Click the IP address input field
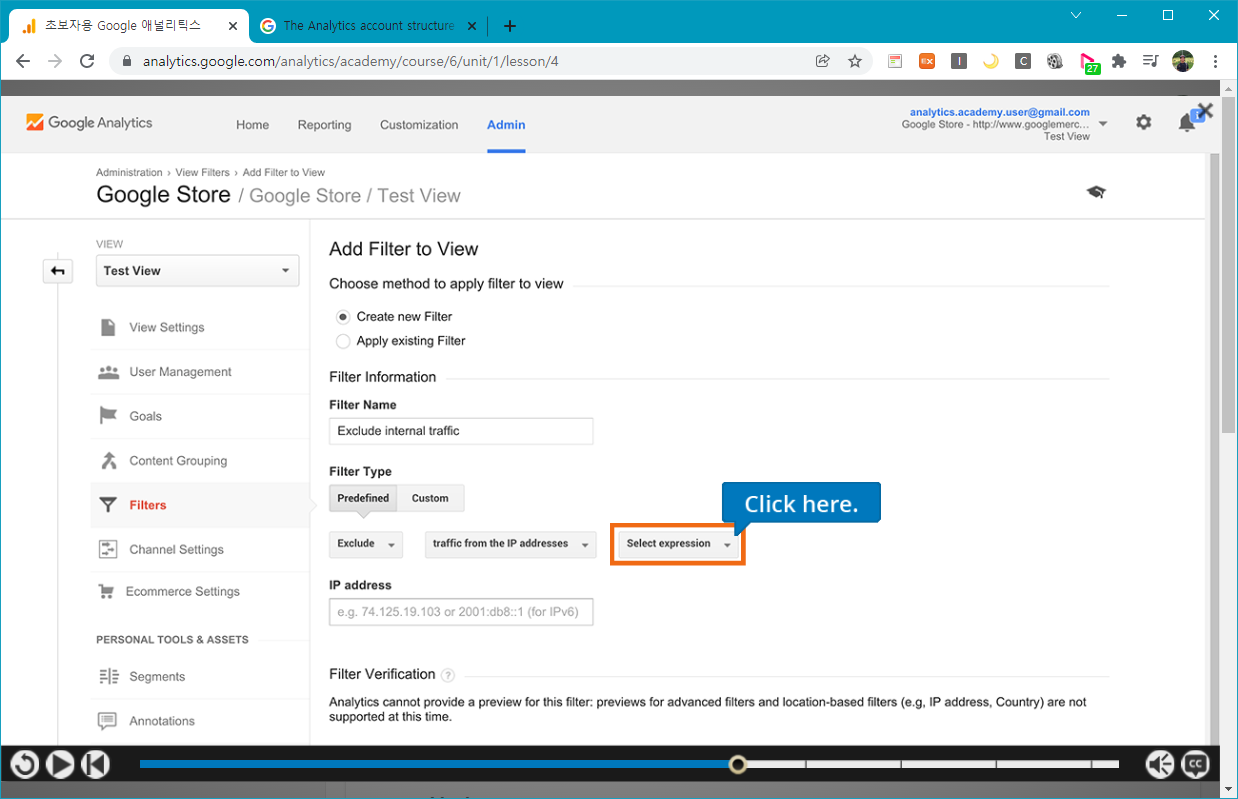 click(x=461, y=612)
